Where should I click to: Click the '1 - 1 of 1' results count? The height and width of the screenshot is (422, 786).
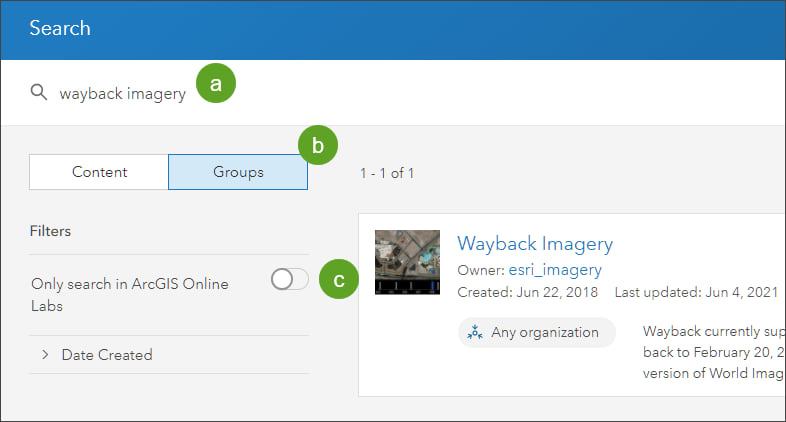387,173
